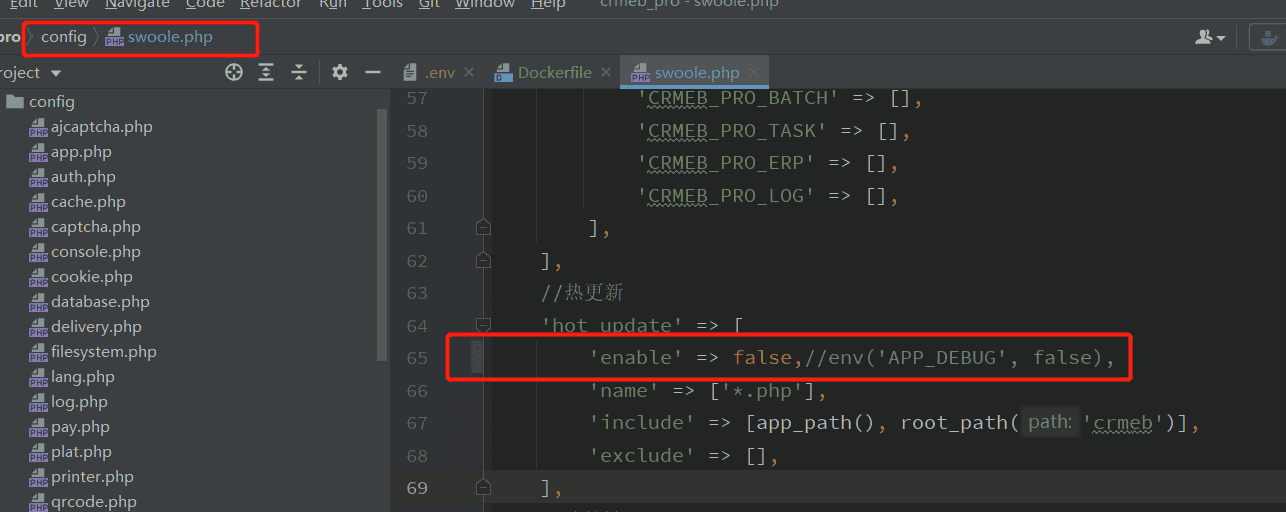Toggle fold marker at line 69
1286x512 pixels.
click(x=484, y=488)
